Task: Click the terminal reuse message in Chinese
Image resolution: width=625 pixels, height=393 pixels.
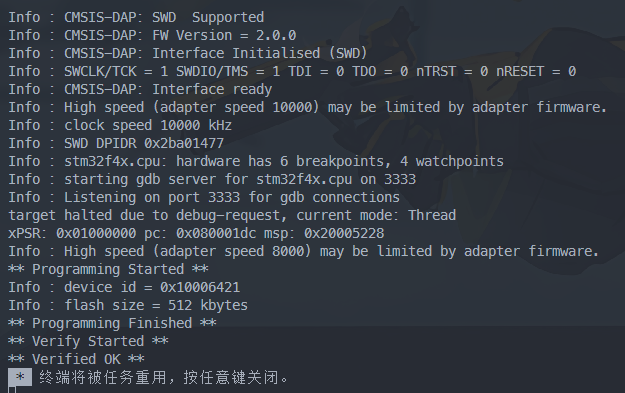Action: [x=164, y=377]
